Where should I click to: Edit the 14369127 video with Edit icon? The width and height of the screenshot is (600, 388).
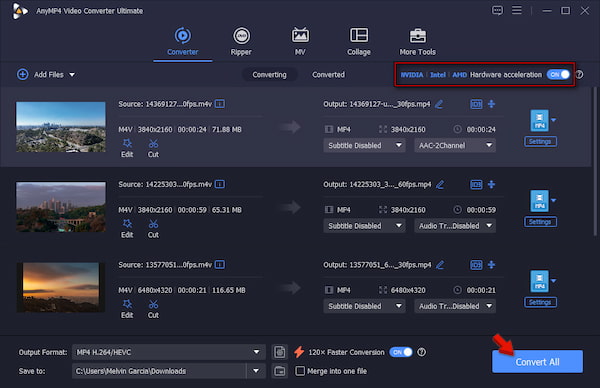(x=127, y=148)
